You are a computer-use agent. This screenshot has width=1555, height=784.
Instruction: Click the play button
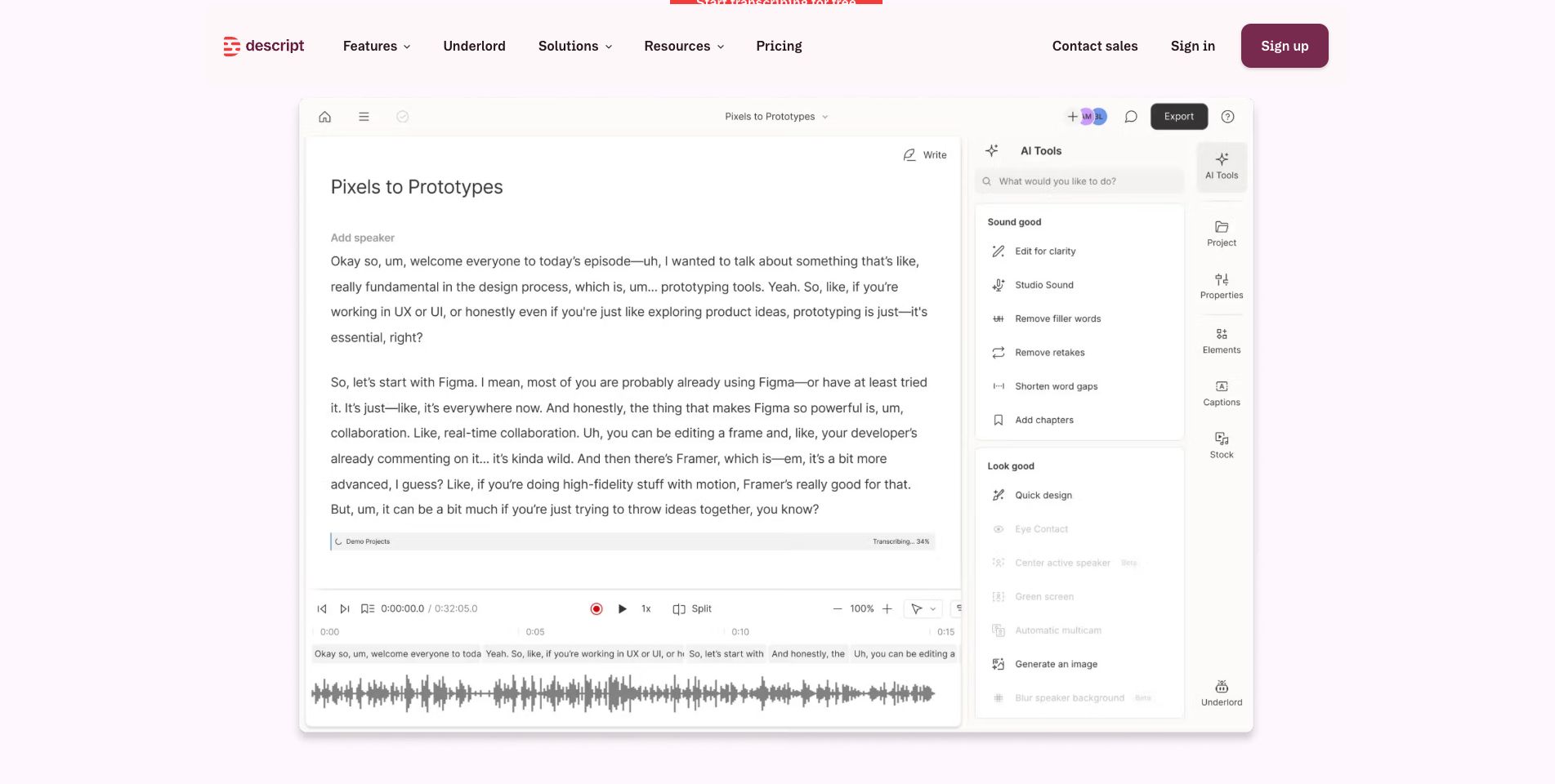pyautogui.click(x=623, y=609)
